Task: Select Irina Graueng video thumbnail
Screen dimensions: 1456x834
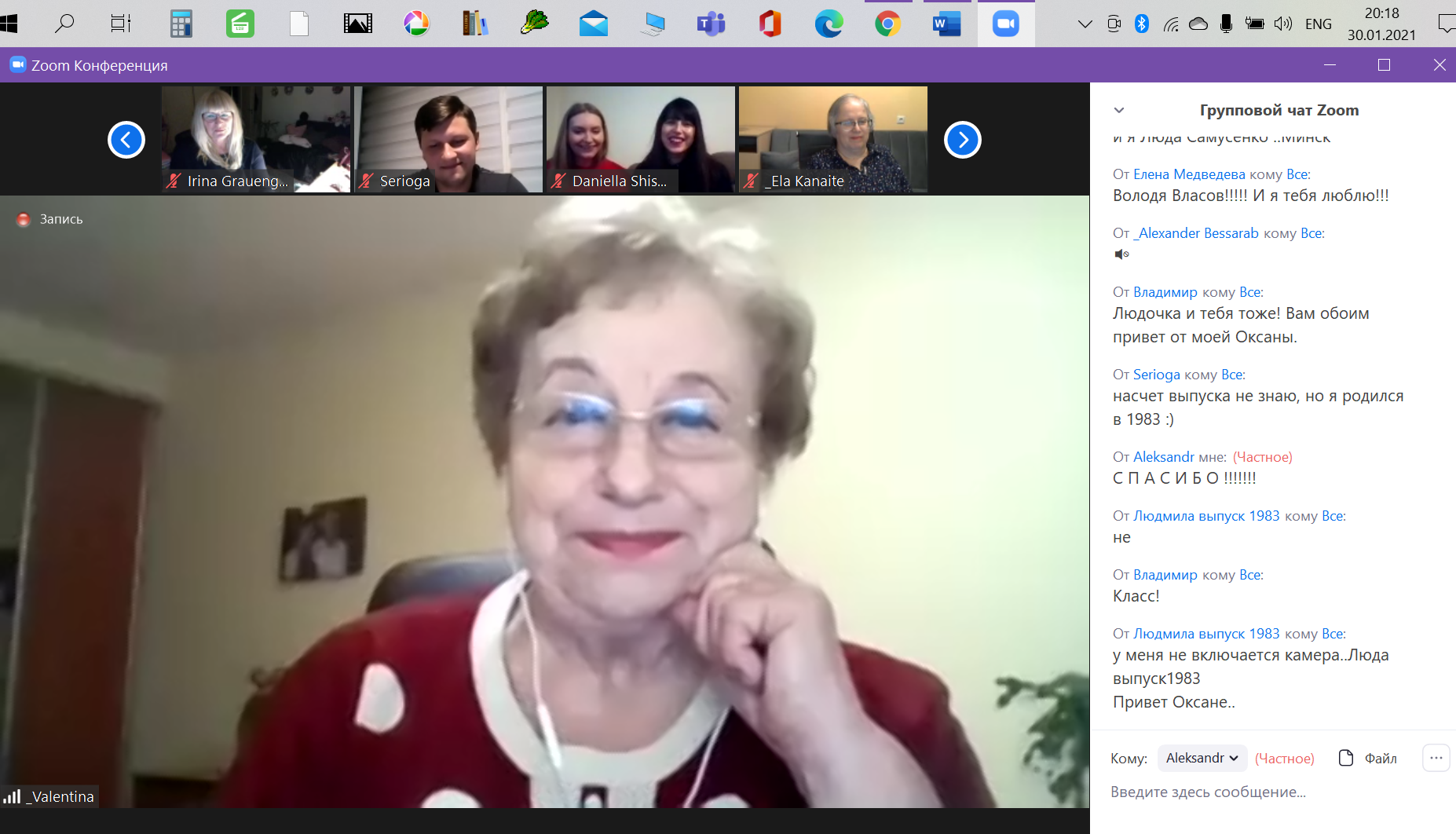Action: pyautogui.click(x=256, y=139)
